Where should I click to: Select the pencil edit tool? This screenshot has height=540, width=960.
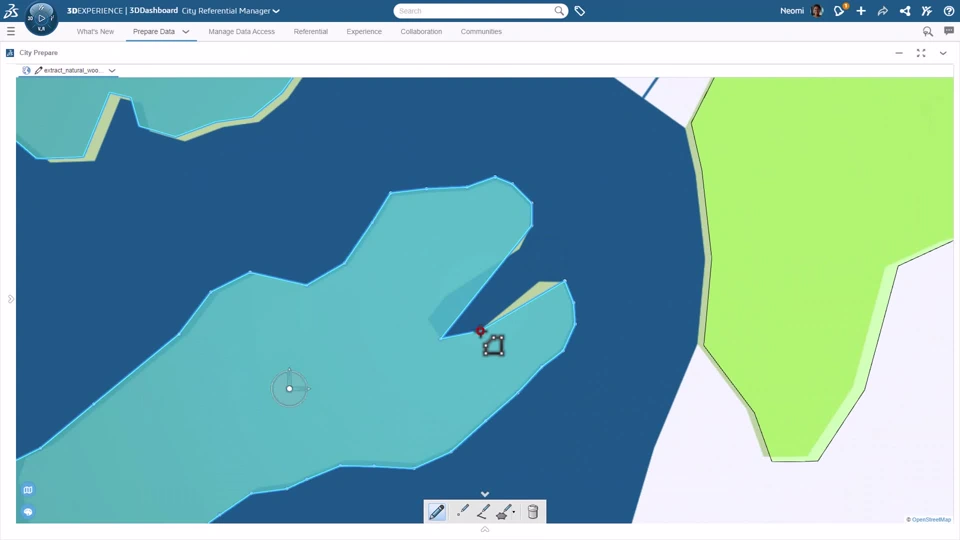(x=437, y=512)
